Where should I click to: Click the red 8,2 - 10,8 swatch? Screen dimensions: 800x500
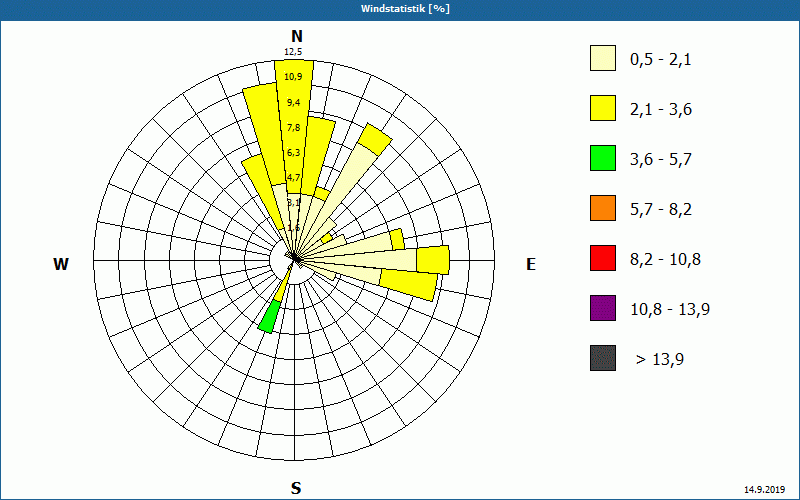coord(603,258)
